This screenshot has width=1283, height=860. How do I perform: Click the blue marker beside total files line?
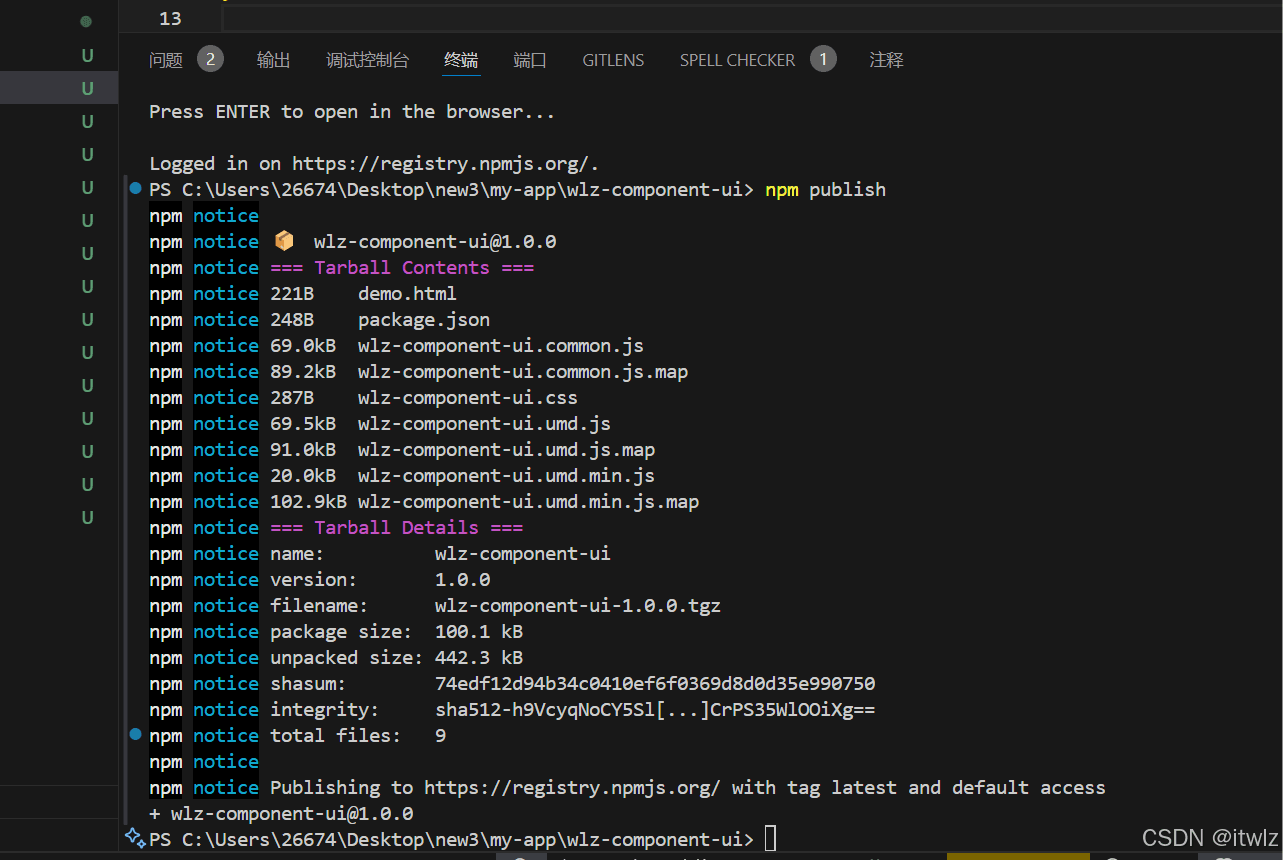136,734
